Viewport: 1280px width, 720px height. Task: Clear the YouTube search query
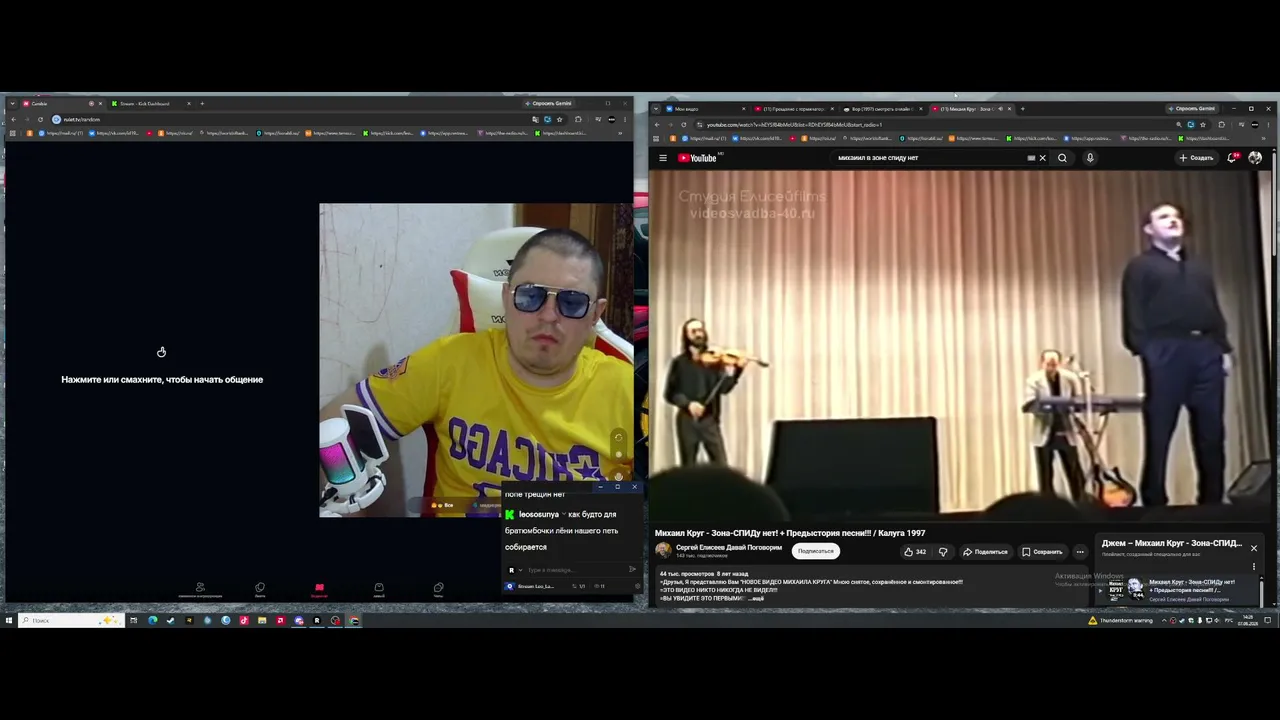1042,158
